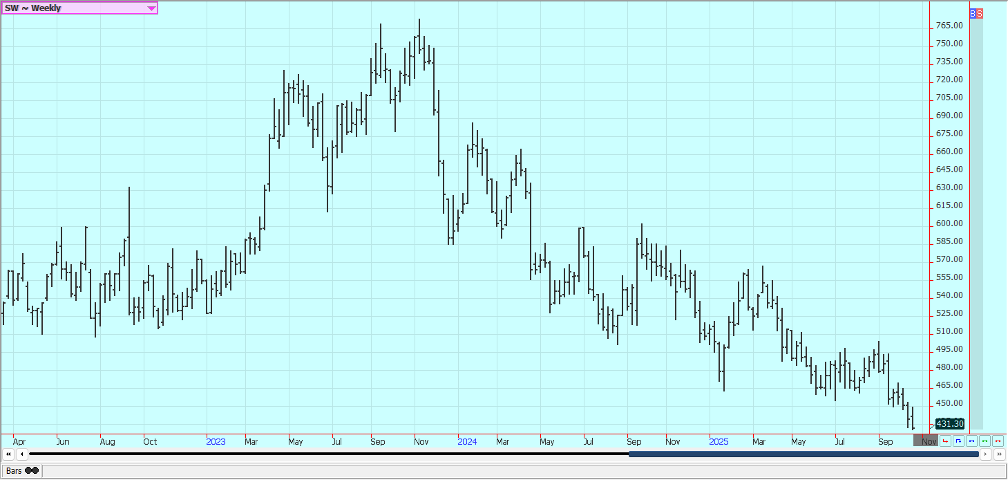
Task: Jump to chart start with double-left arrow
Action: coord(8,454)
